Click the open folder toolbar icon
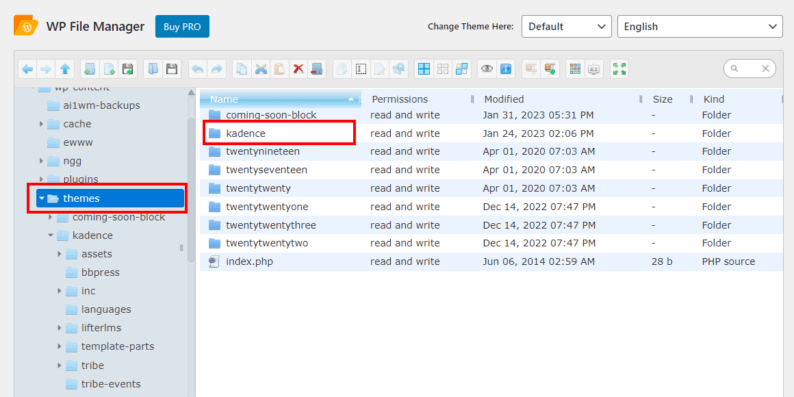This screenshot has height=397, width=794. tap(153, 69)
